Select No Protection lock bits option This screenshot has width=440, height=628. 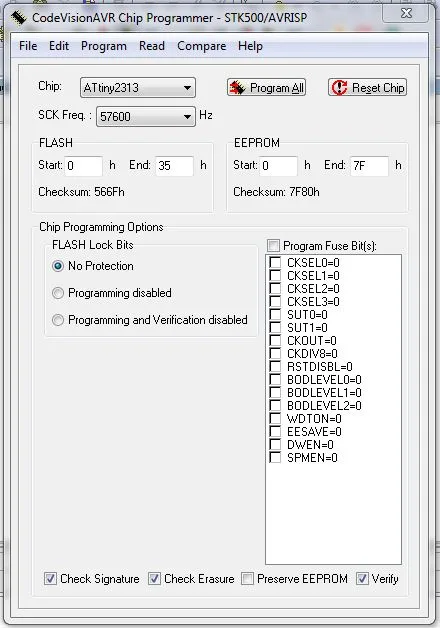click(x=58, y=266)
